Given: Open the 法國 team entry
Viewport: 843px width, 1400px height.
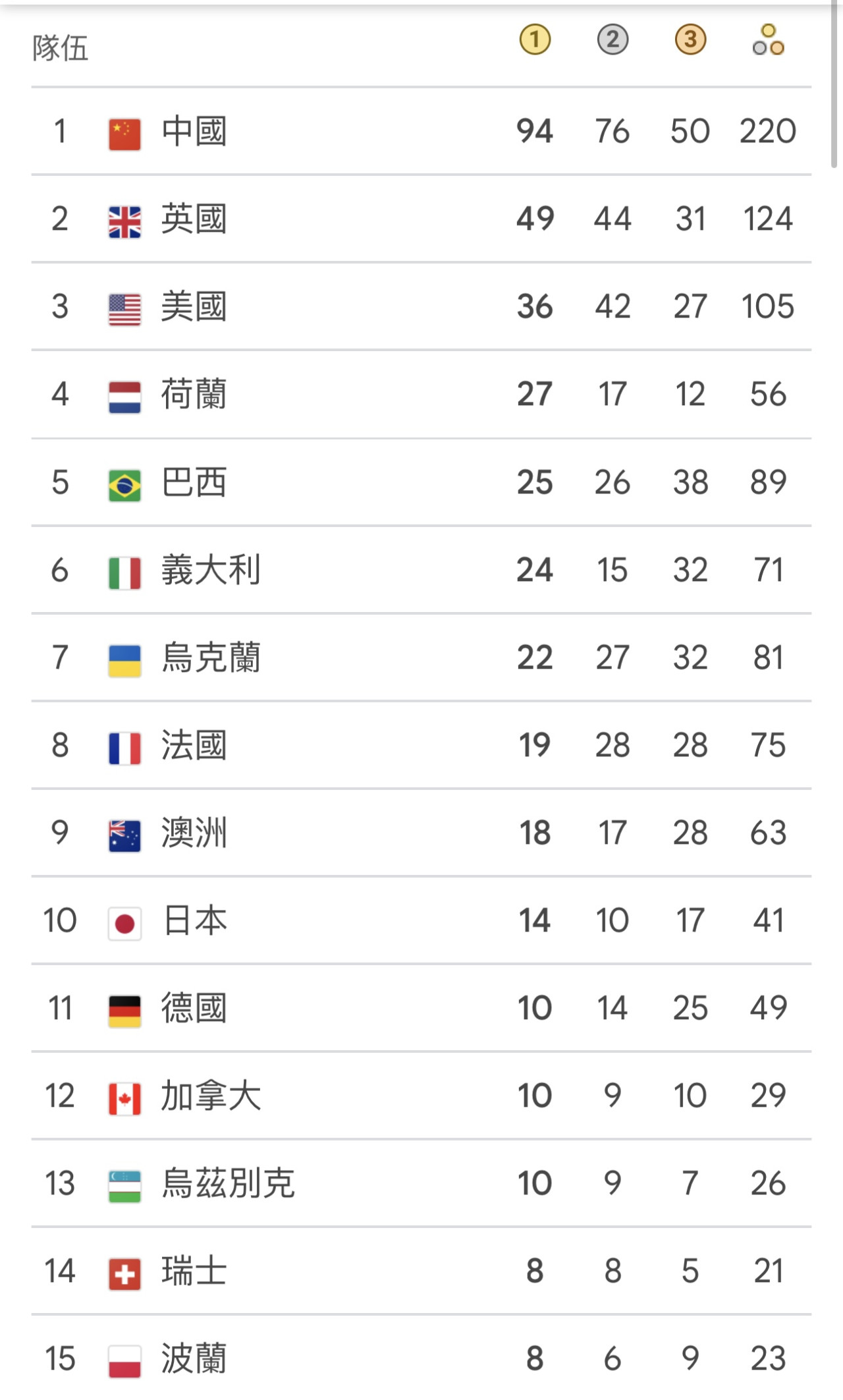Looking at the screenshot, I should tap(194, 745).
